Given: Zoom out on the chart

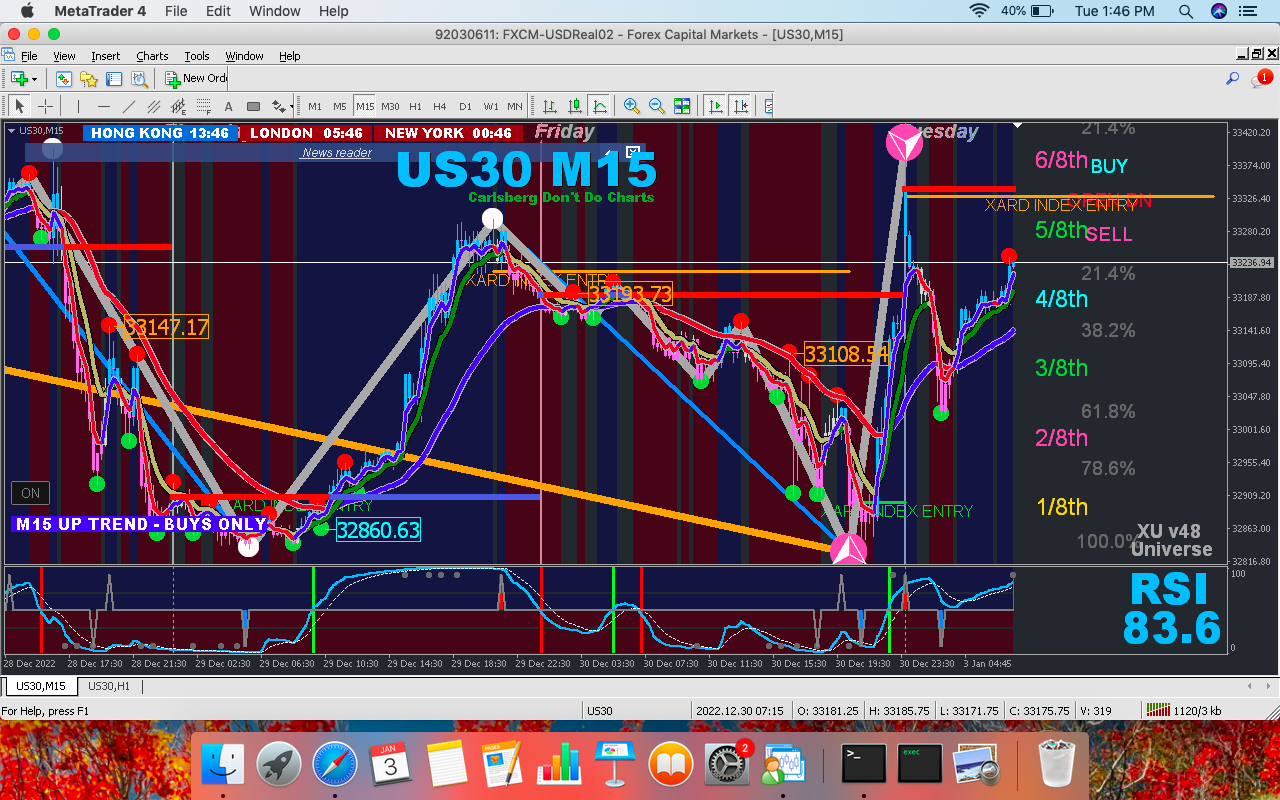Looking at the screenshot, I should pyautogui.click(x=657, y=106).
